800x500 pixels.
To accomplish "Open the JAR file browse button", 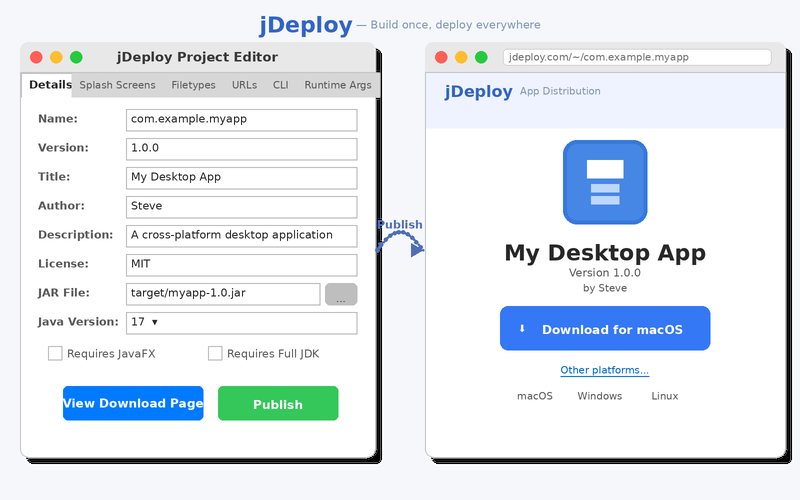I will (x=341, y=294).
